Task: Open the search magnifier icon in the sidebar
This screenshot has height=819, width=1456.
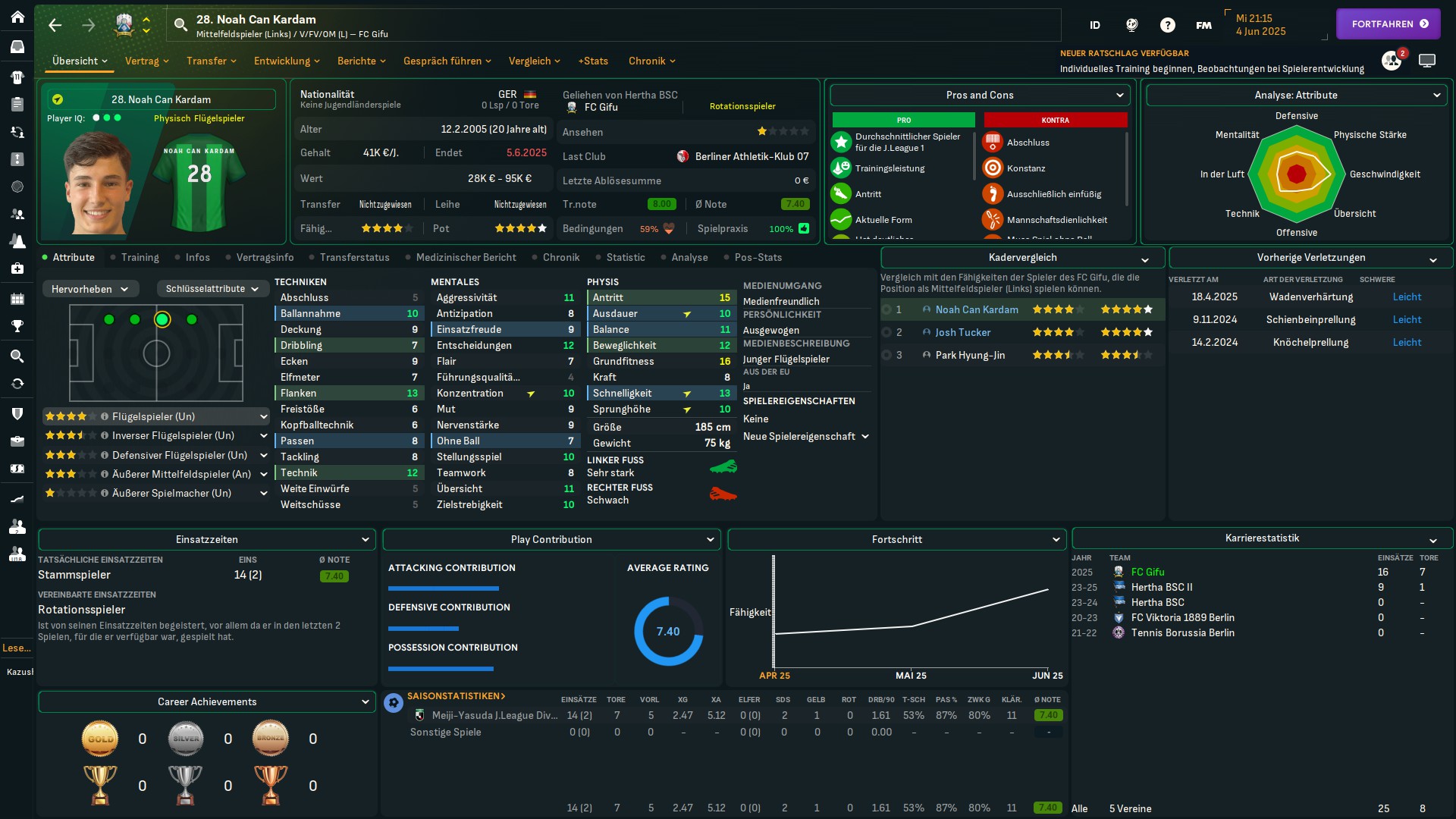Action: coord(17,356)
